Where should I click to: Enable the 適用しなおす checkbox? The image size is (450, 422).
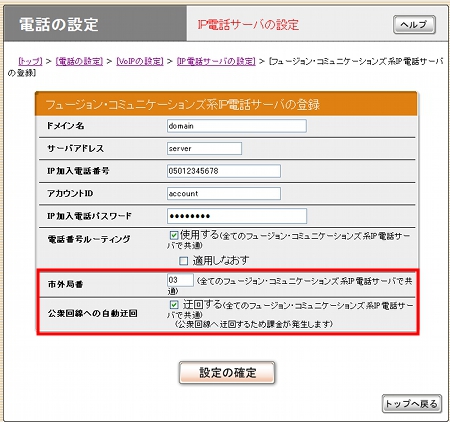[x=184, y=261]
